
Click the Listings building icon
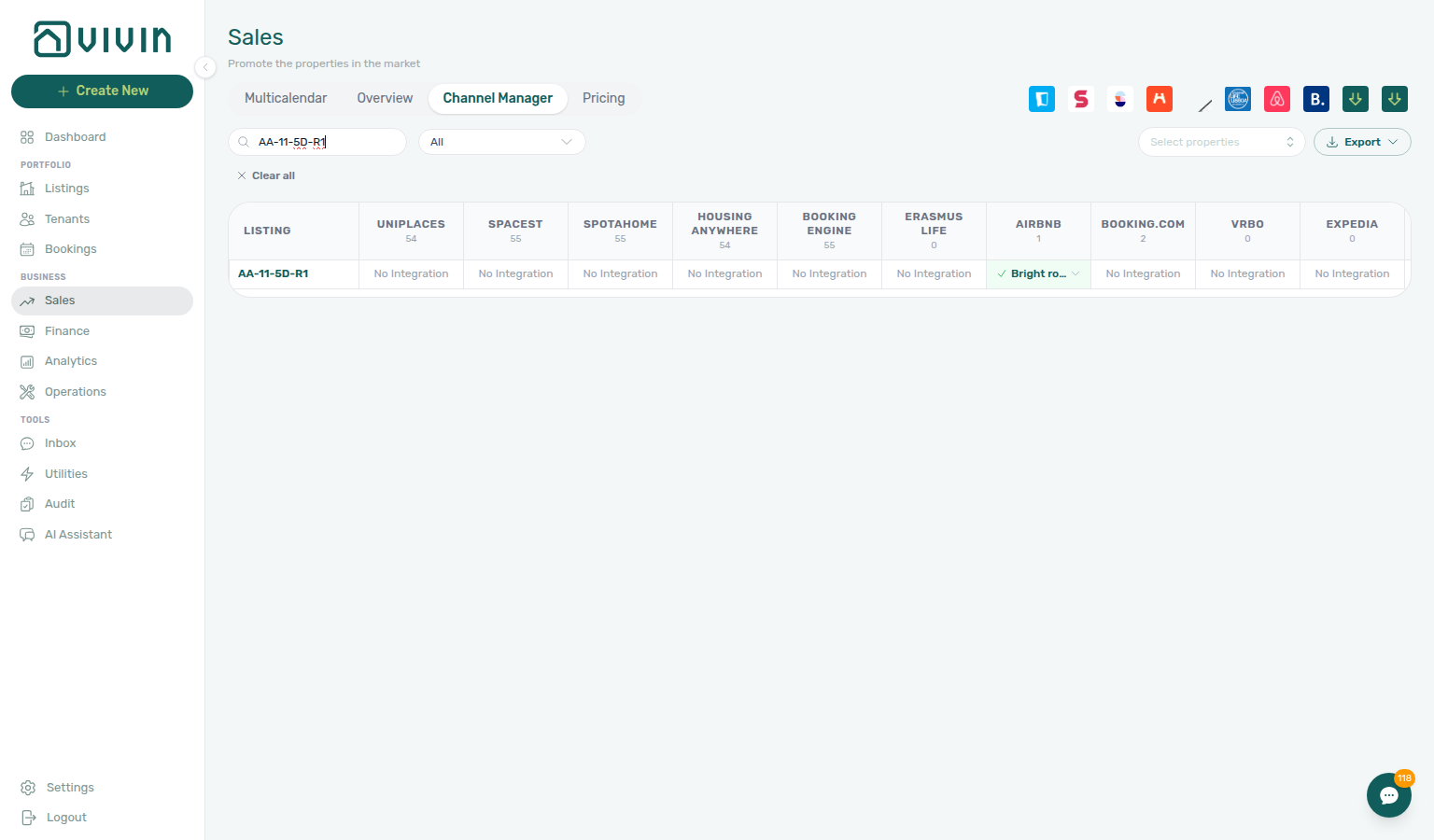(27, 189)
